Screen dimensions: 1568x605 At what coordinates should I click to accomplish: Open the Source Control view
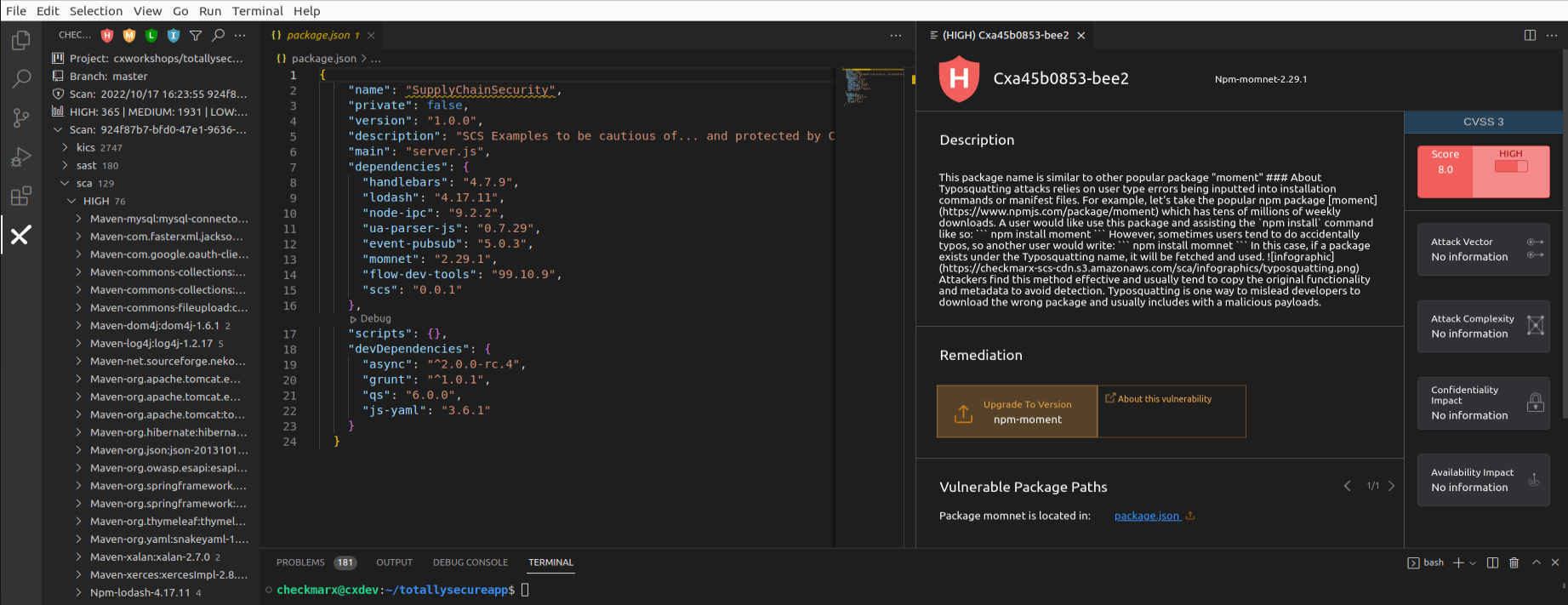tap(20, 118)
